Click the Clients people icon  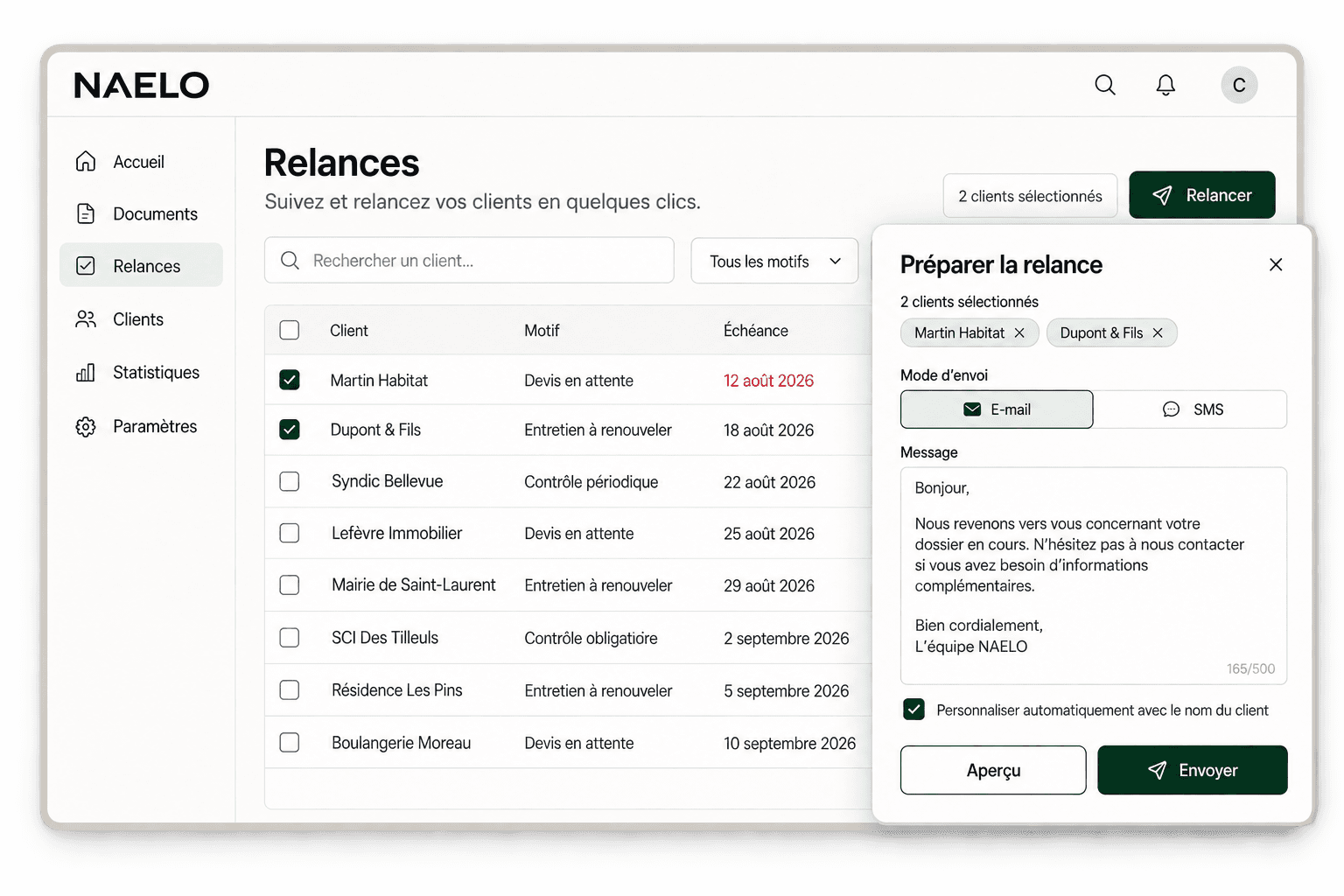(x=86, y=319)
